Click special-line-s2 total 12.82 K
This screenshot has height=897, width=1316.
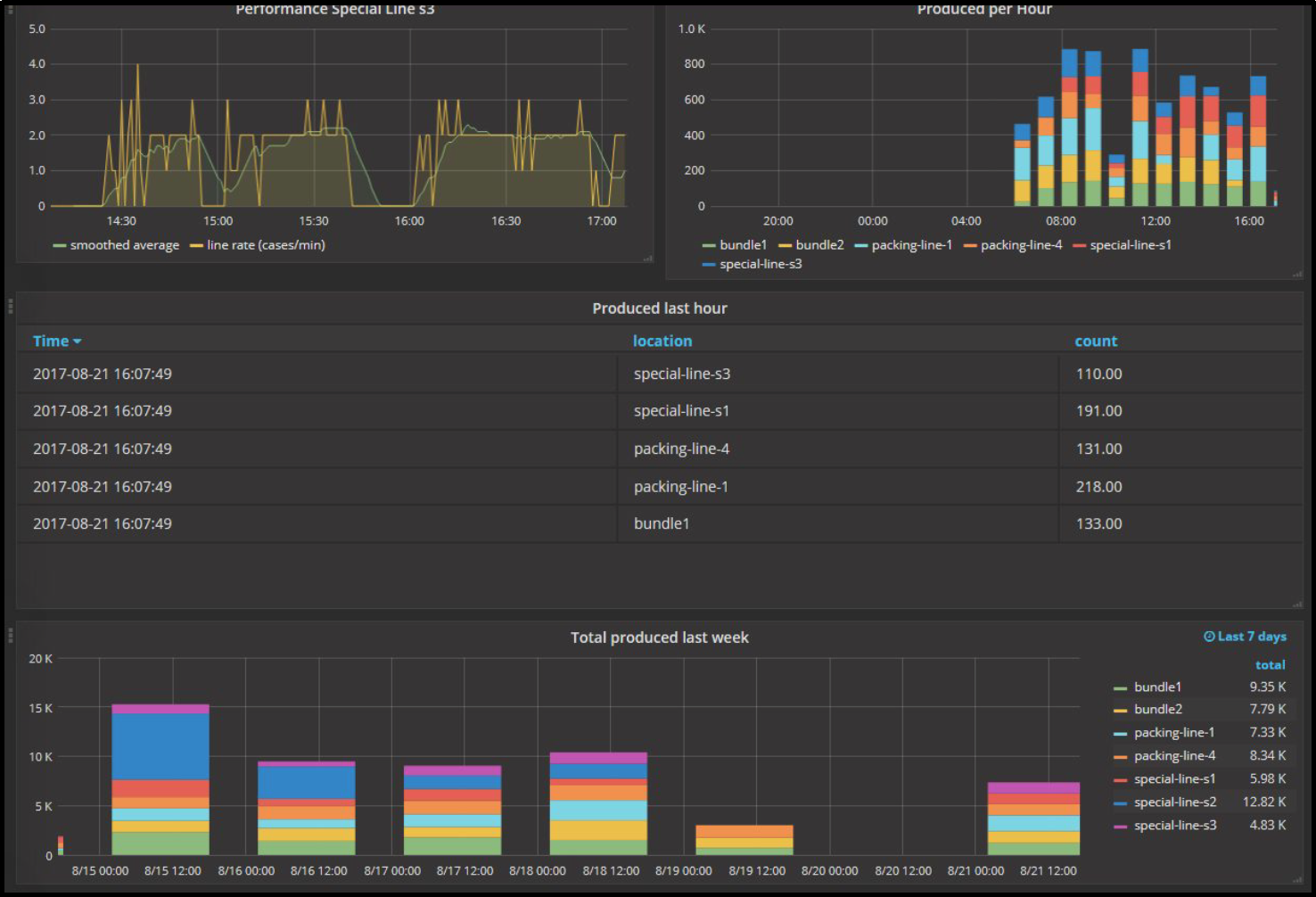tap(1264, 802)
